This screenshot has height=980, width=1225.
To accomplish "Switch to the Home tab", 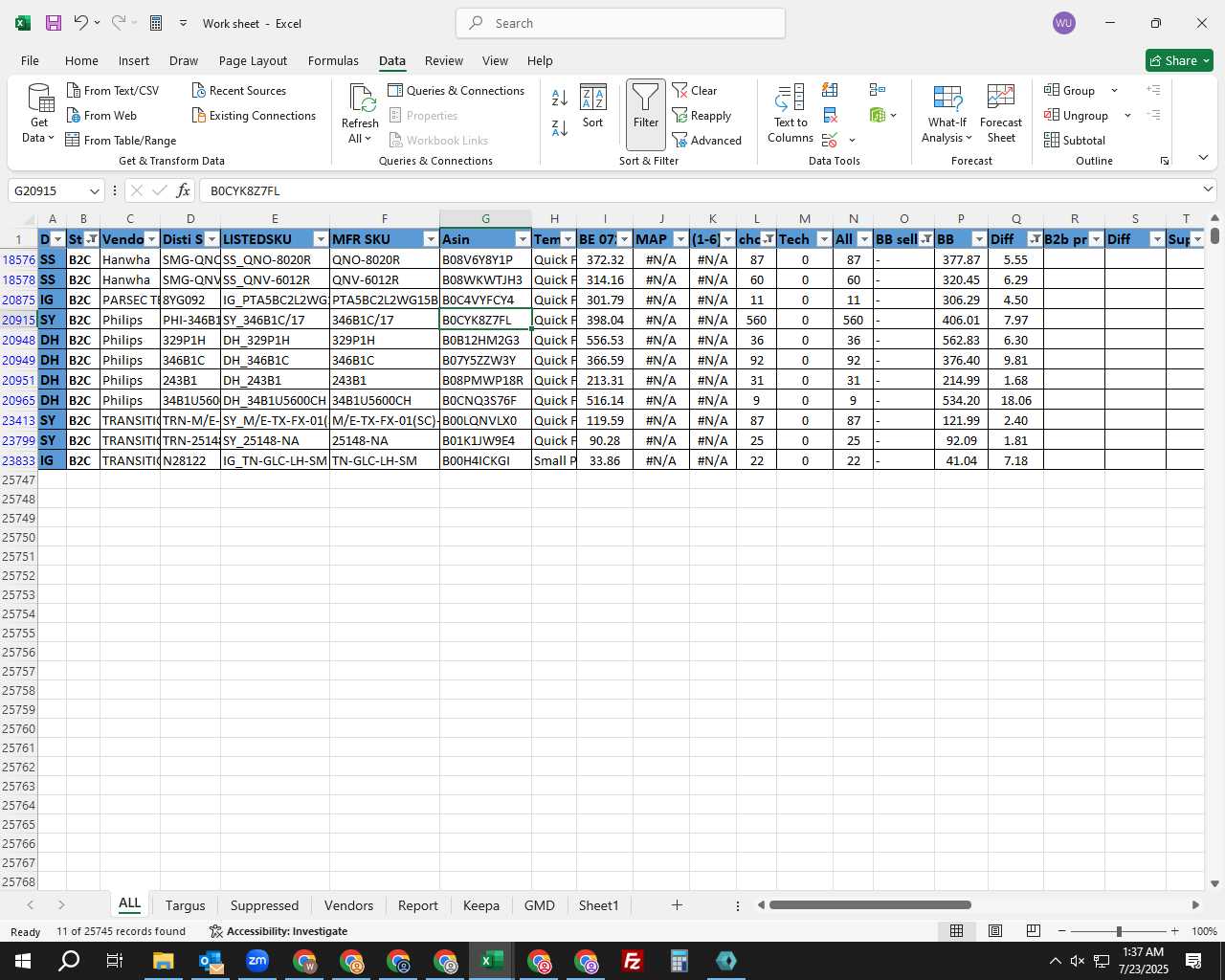I will coord(81,60).
